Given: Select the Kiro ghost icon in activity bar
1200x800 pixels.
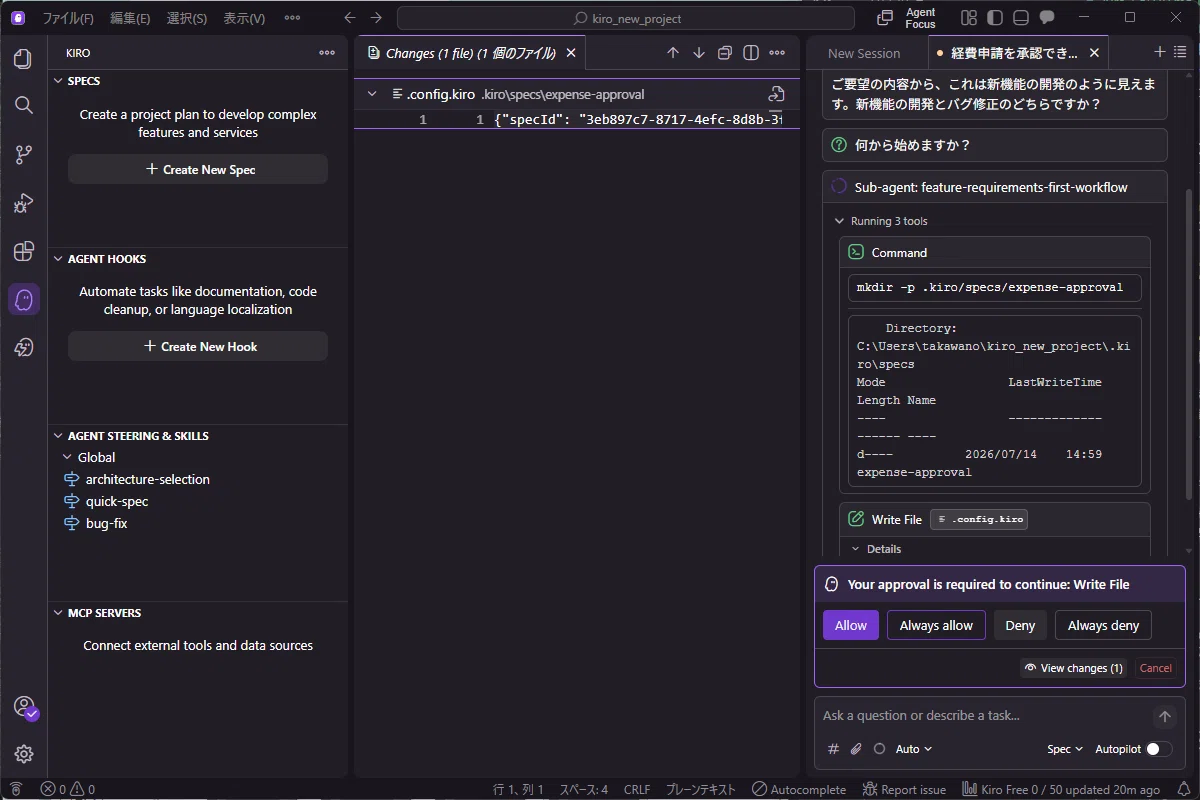Looking at the screenshot, I should 24,299.
